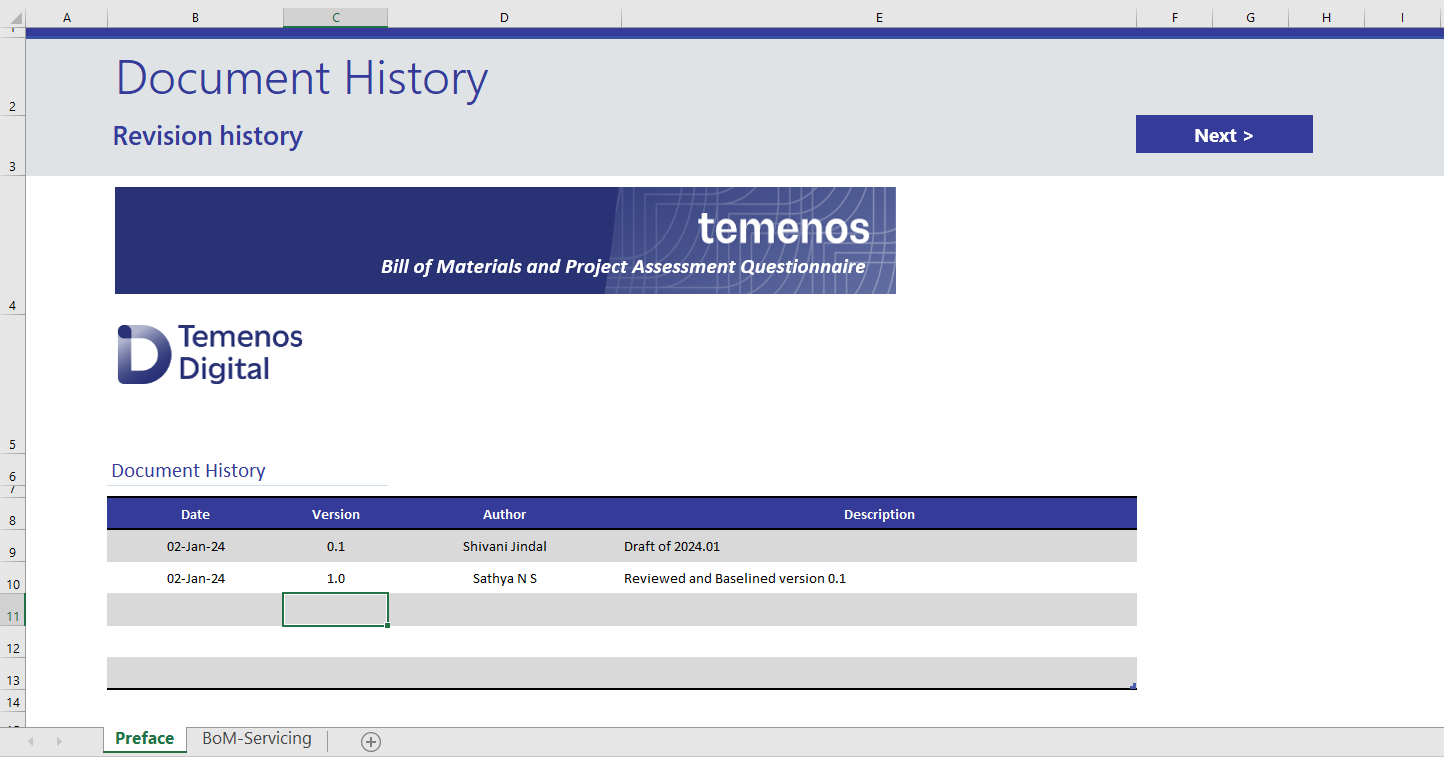The height and width of the screenshot is (757, 1444).
Task: Select the date cell in the Shivani Jindal row
Action: 195,546
